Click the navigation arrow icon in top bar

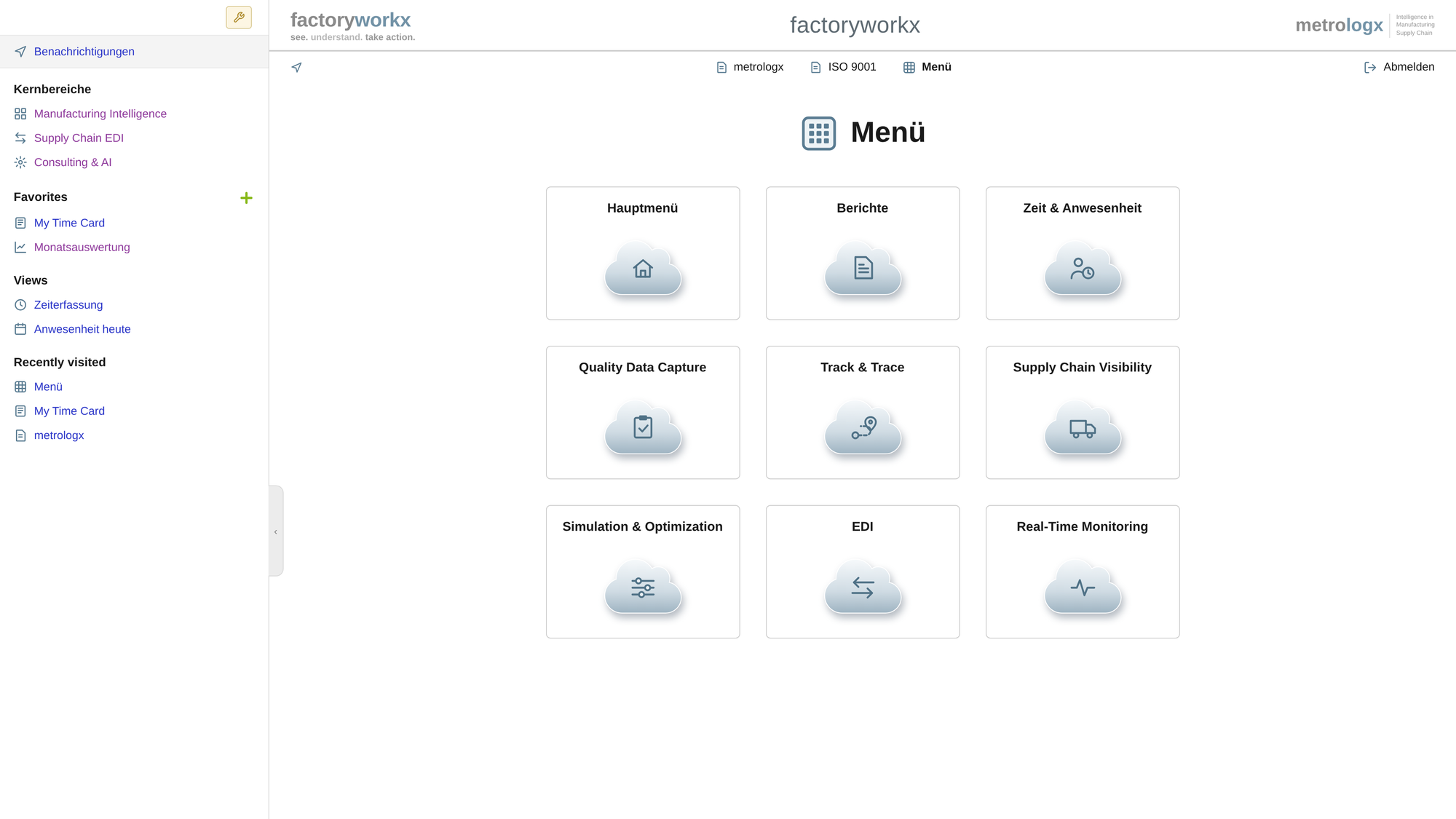tap(296, 67)
